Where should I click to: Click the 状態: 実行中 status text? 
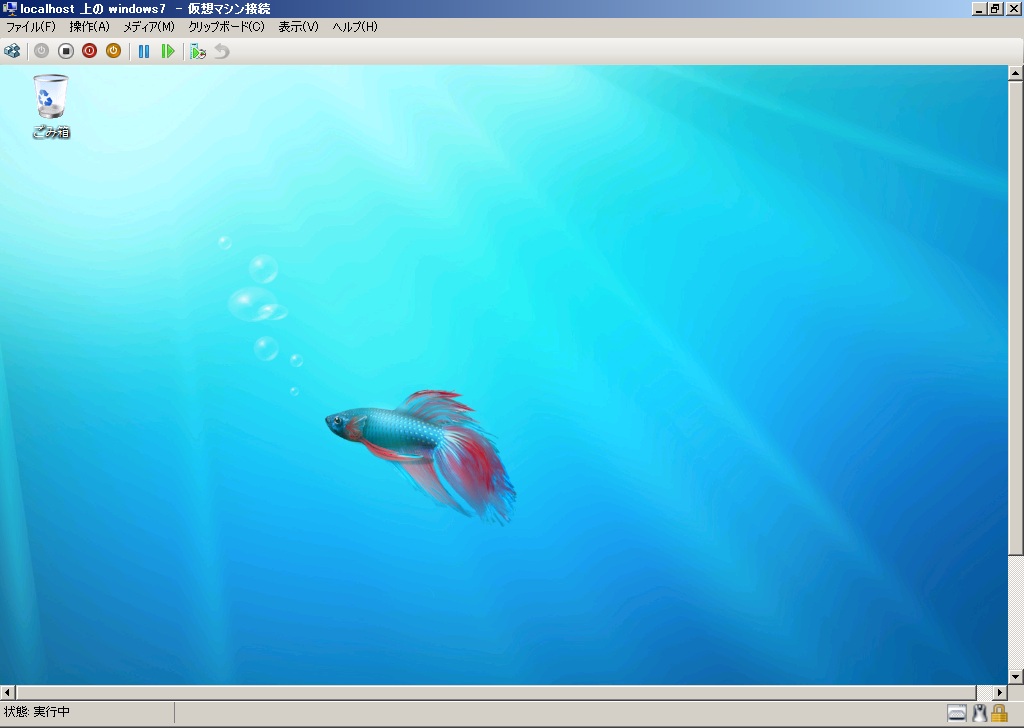[37, 712]
